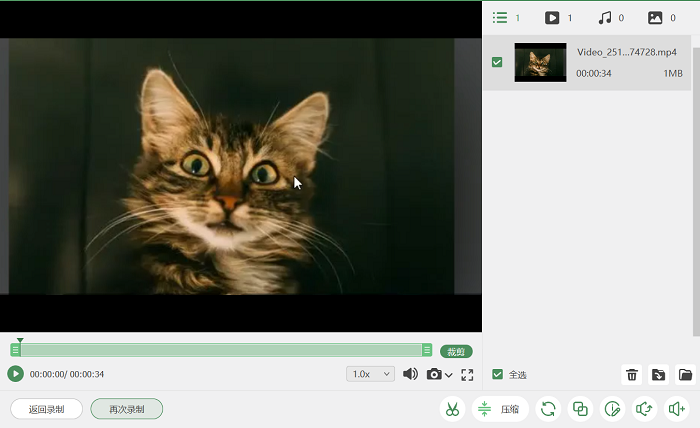Expand the camera snapshot options arrow
This screenshot has height=428, width=700.
tap(449, 375)
